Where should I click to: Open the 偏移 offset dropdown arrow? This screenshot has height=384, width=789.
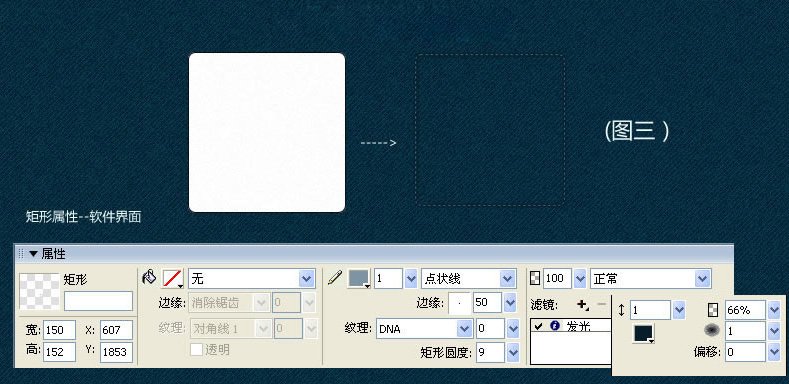point(774,352)
